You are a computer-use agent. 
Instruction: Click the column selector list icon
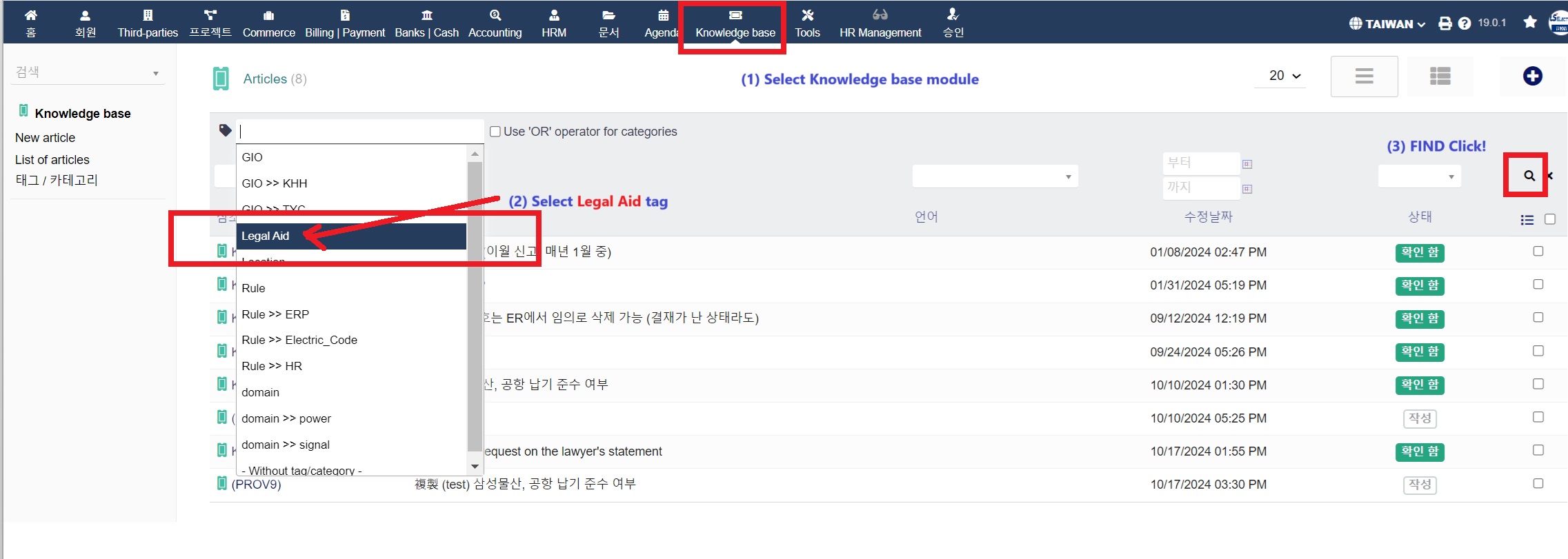pyautogui.click(x=1527, y=220)
